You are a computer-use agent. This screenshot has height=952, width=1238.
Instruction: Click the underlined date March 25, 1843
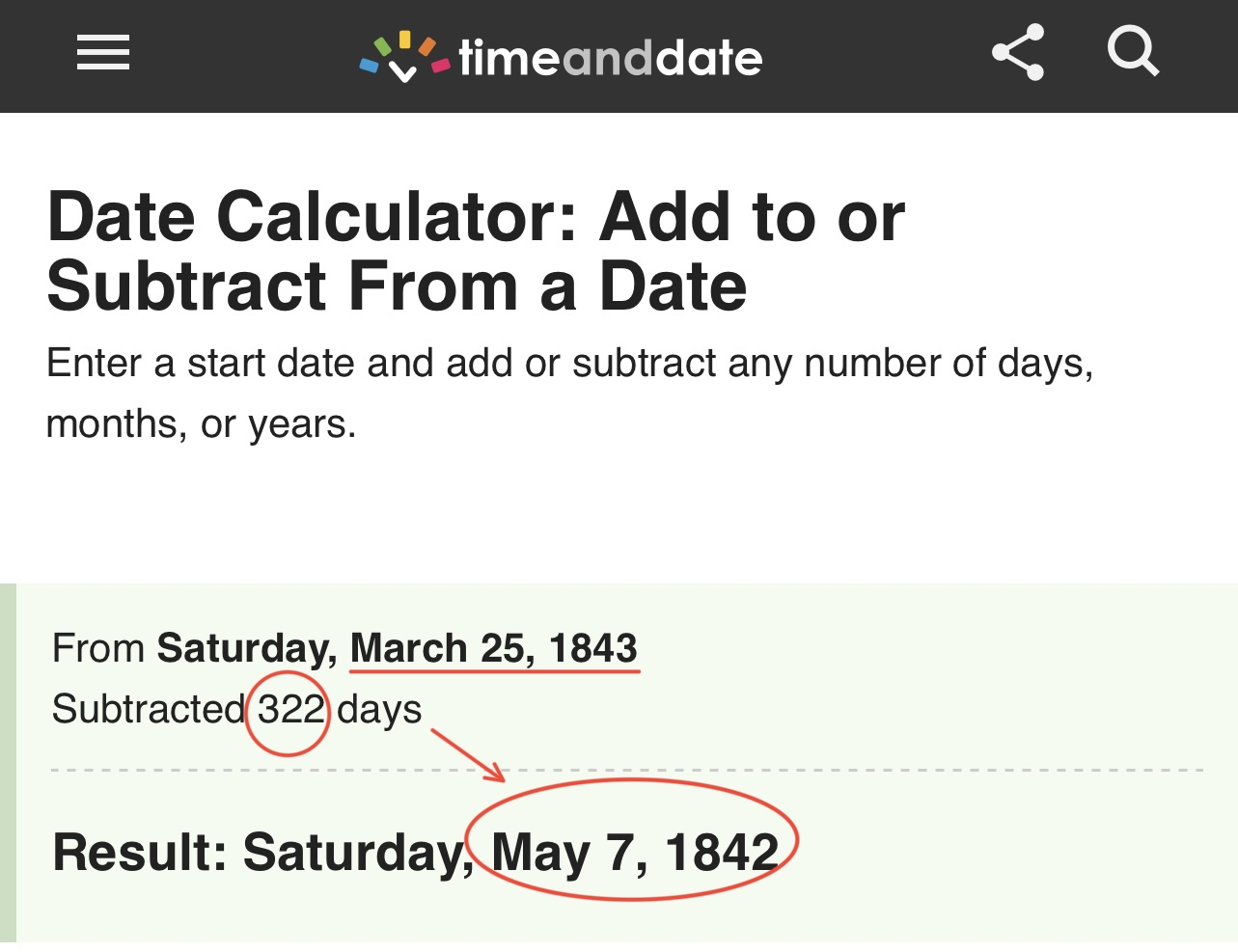coord(493,648)
